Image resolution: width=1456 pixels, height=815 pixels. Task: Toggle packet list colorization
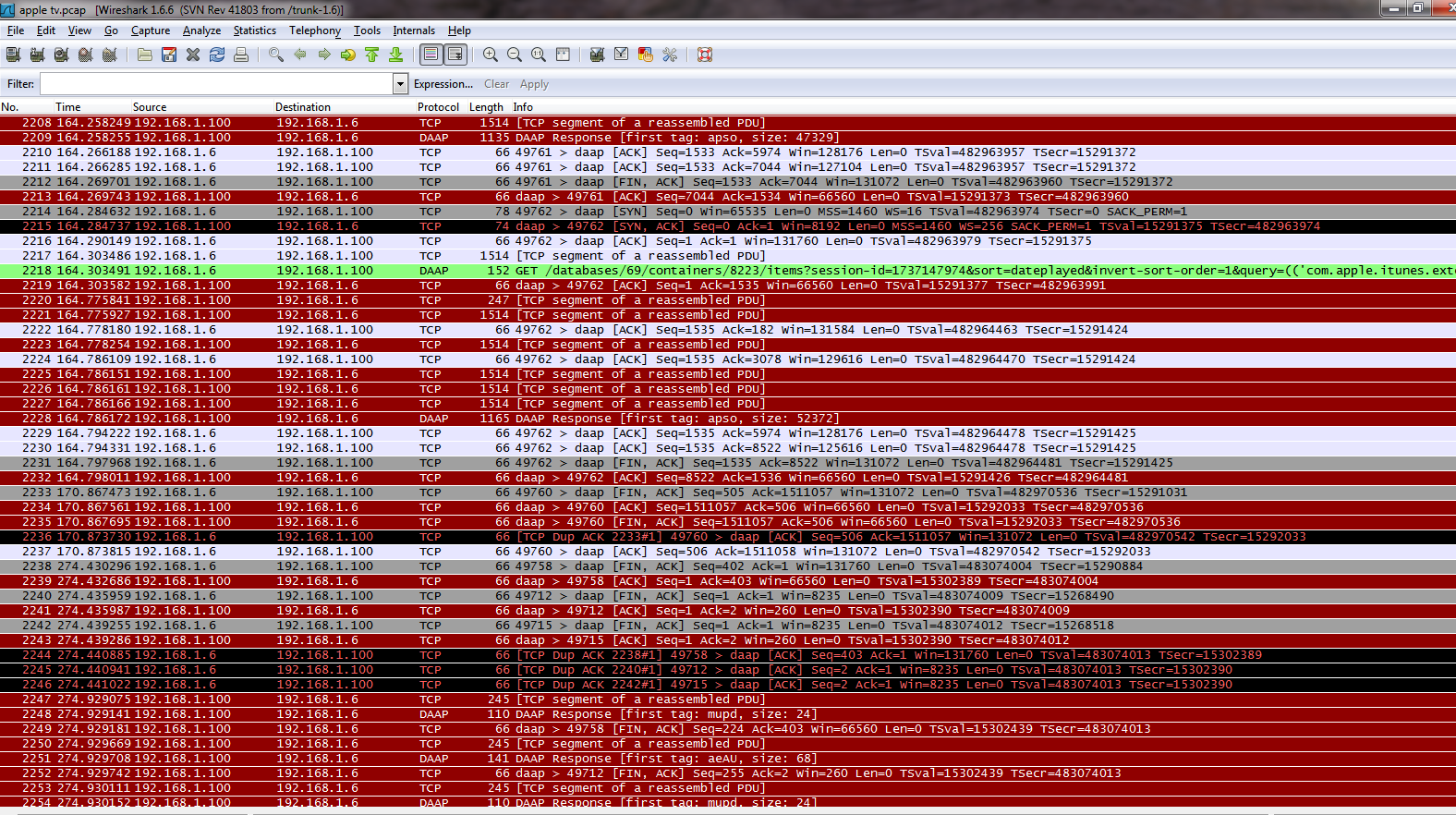[x=431, y=55]
